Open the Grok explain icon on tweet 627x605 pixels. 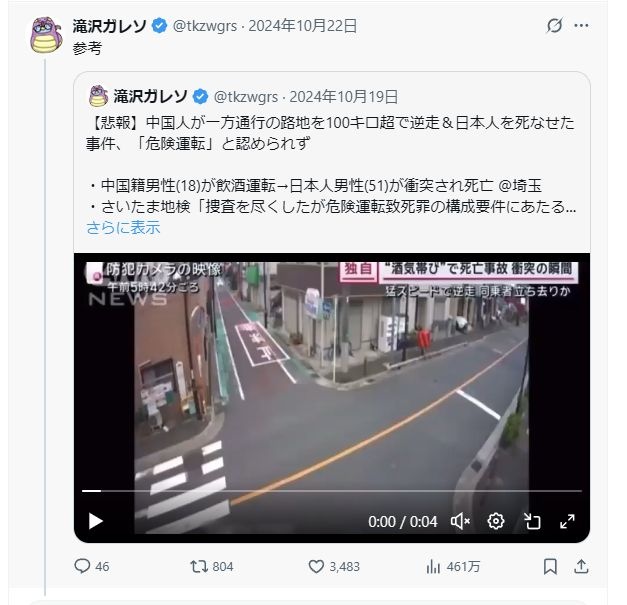pyautogui.click(x=554, y=26)
